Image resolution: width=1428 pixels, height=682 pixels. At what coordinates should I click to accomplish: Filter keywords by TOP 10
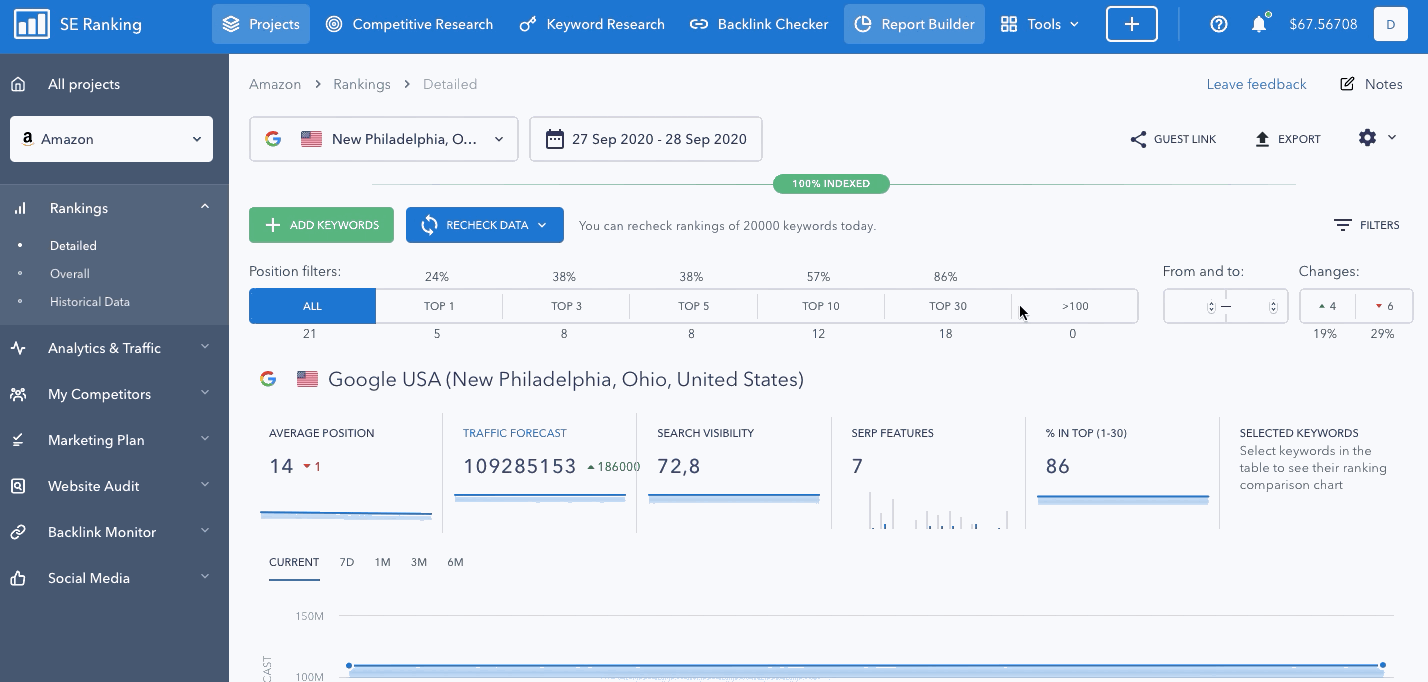820,306
